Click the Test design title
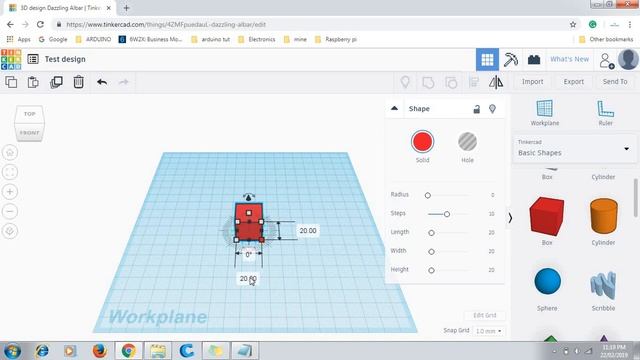The height and width of the screenshot is (360, 640). pos(65,59)
